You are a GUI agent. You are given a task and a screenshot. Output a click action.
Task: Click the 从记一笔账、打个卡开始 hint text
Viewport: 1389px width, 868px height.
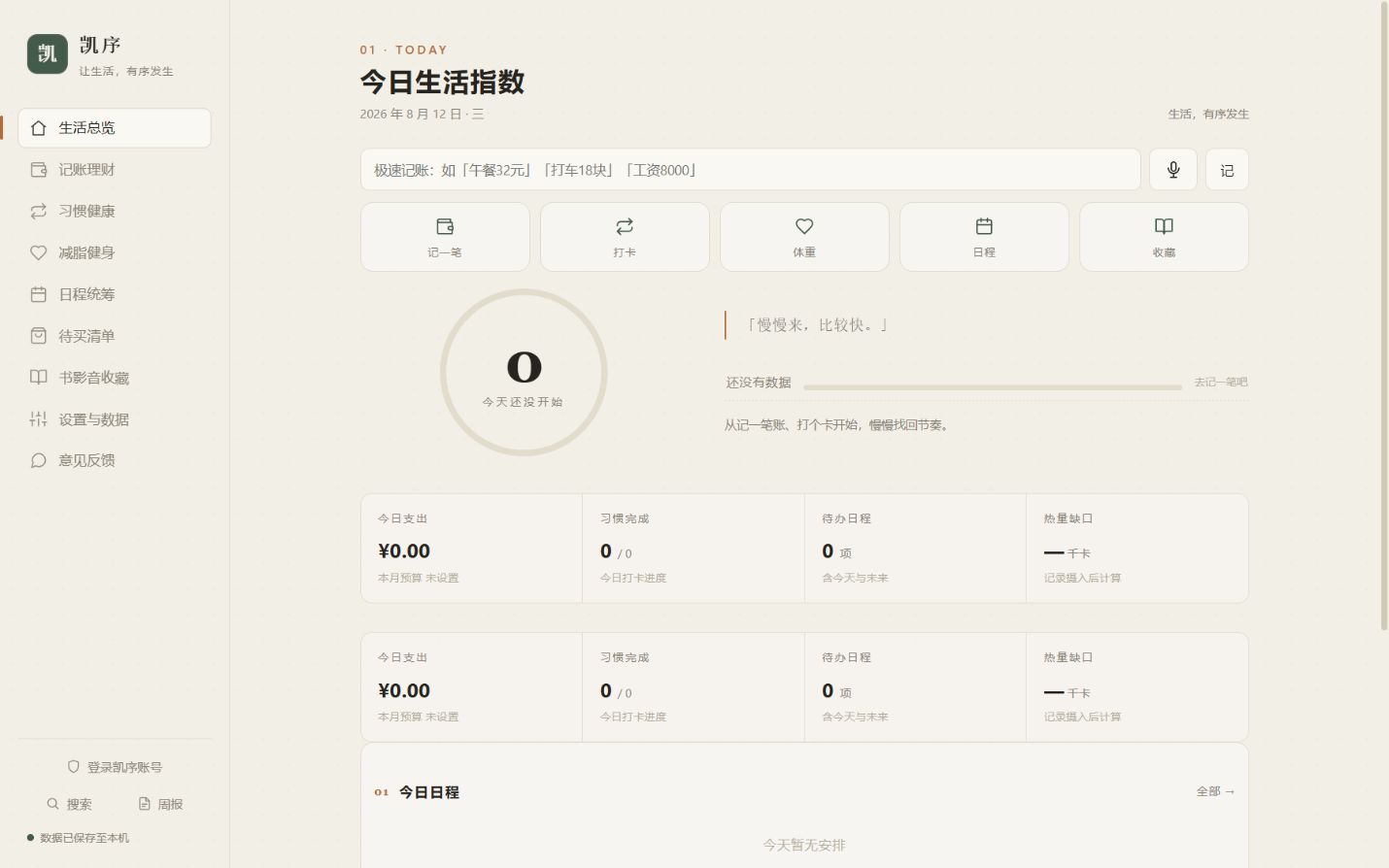pyautogui.click(x=836, y=425)
